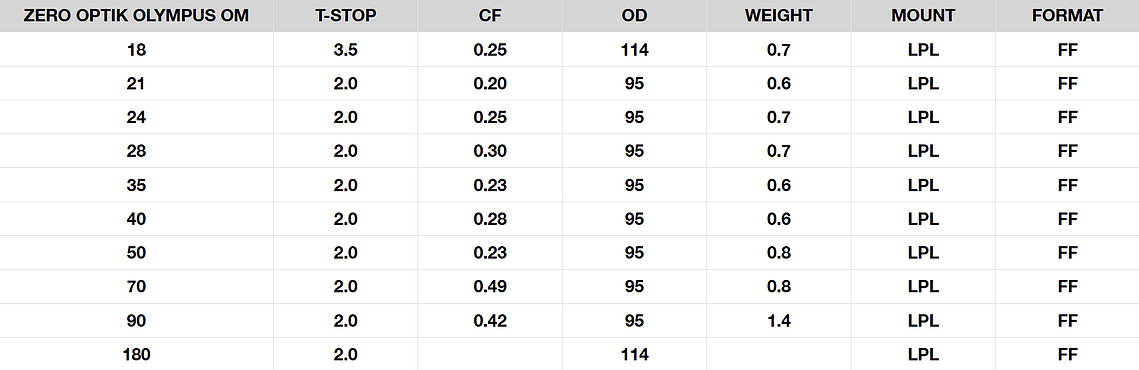Click the ZERO OPTIK OLYMPUS OM column header

click(x=137, y=16)
